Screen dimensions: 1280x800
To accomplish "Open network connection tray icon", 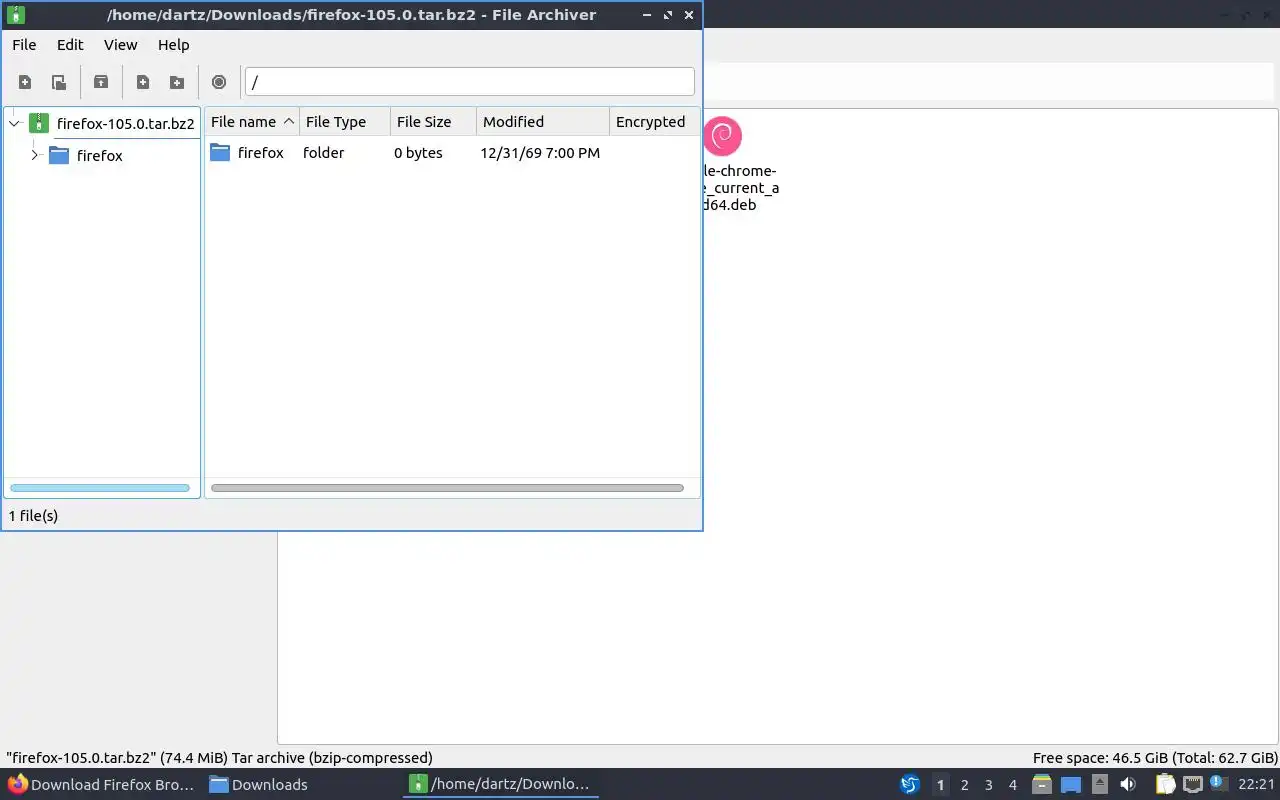I will [1193, 784].
